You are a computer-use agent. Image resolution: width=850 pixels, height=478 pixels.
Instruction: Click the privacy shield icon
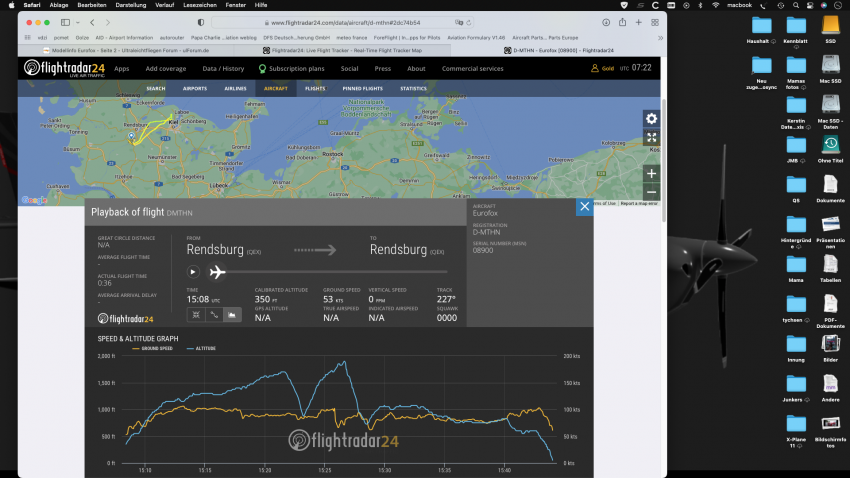[201, 23]
